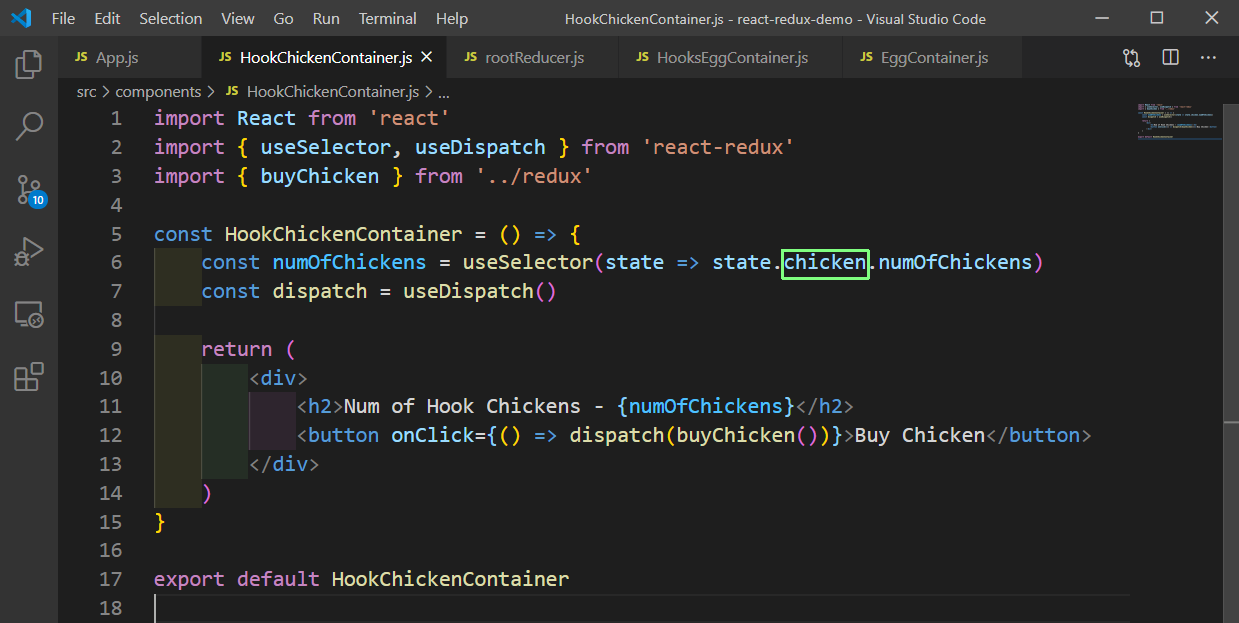Image resolution: width=1239 pixels, height=623 pixels.
Task: Open the File menu
Action: coord(63,18)
